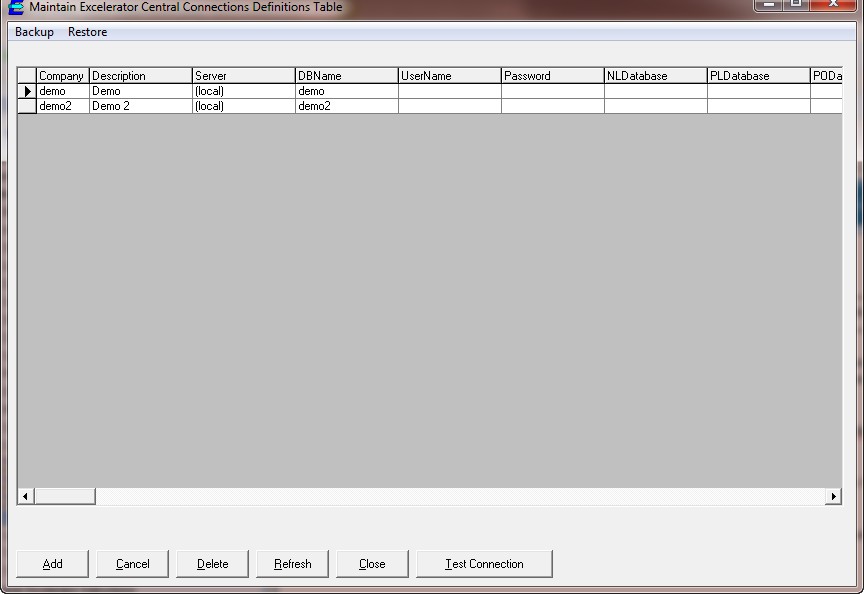Open the Backup menu

pos(34,32)
